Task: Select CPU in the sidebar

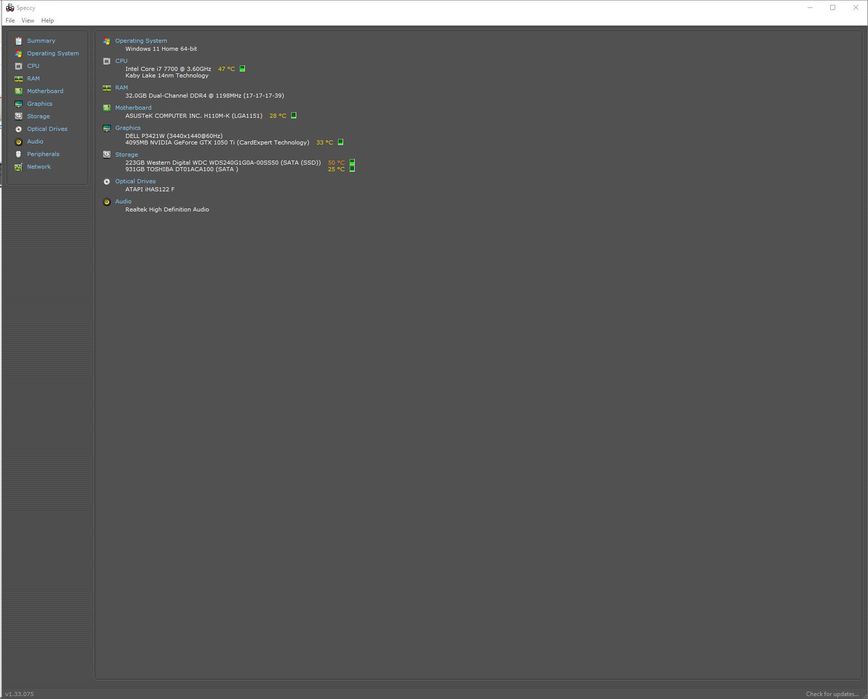Action: pyautogui.click(x=33, y=66)
